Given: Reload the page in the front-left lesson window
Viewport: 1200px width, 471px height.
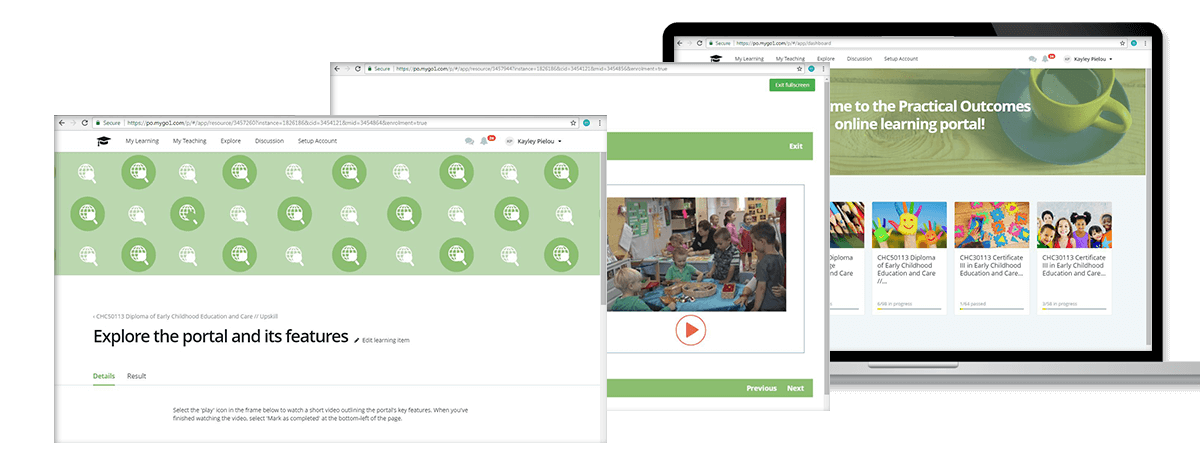Looking at the screenshot, I should coord(85,122).
